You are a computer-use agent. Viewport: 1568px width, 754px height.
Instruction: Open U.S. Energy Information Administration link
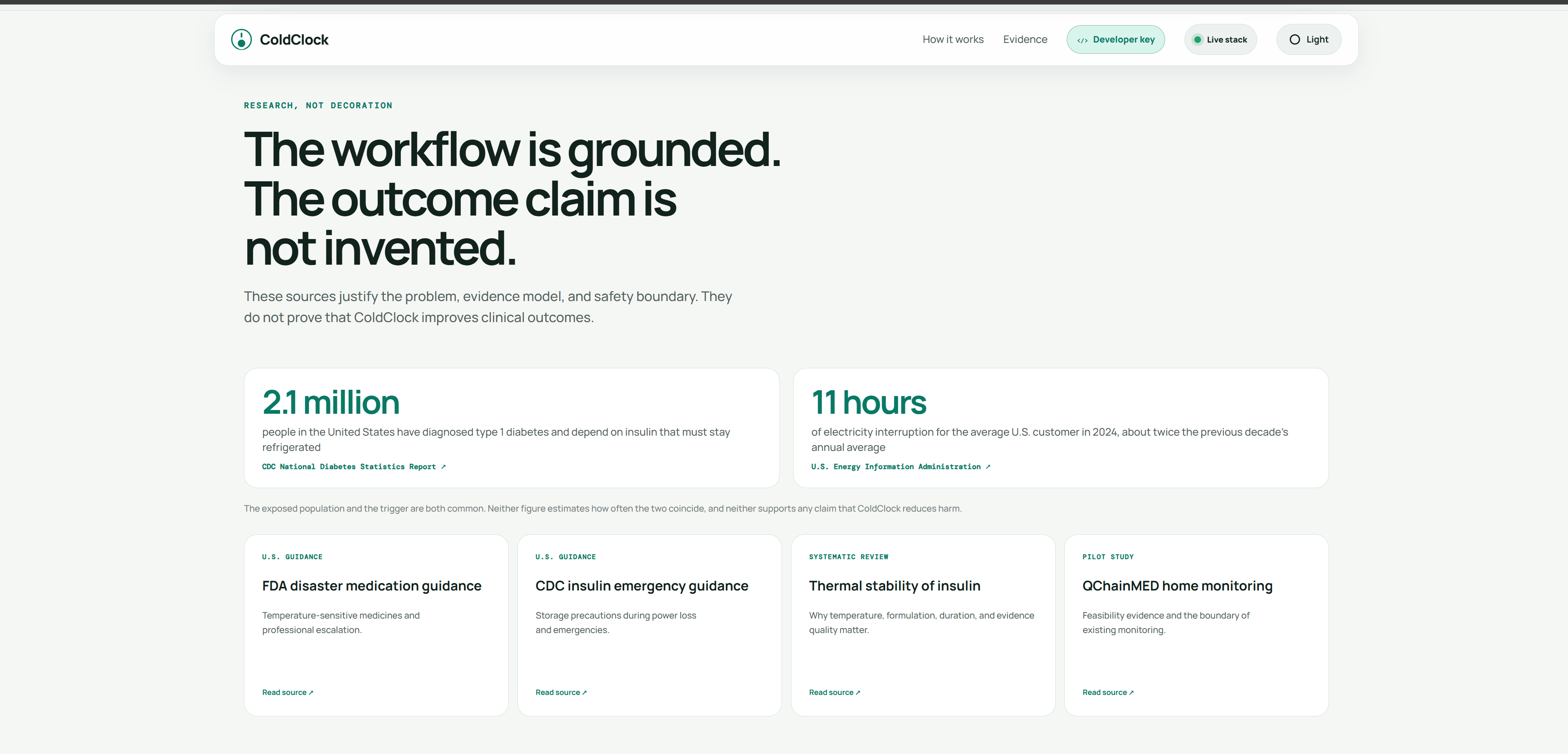[x=900, y=467]
